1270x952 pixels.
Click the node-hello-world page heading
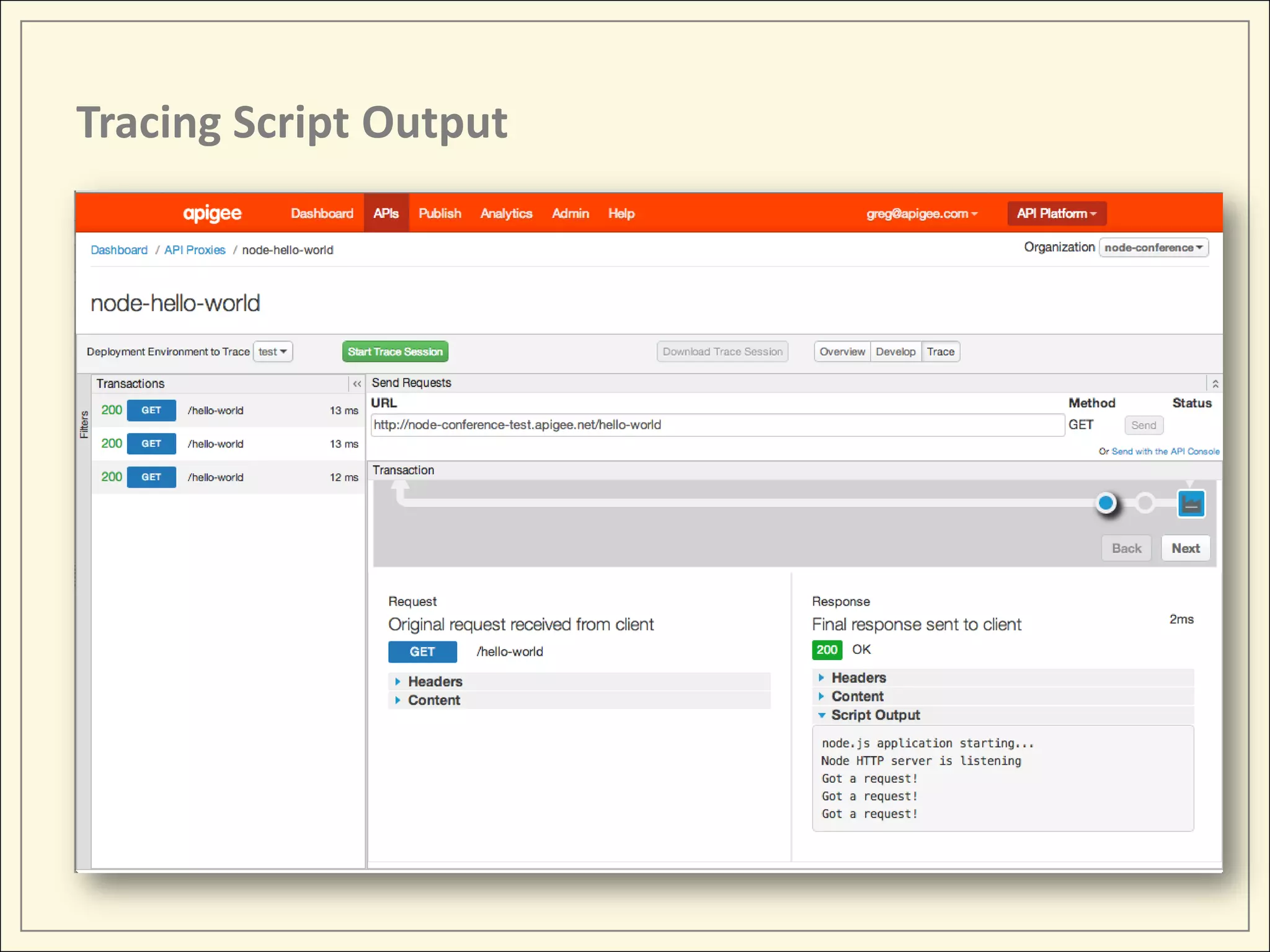pos(175,304)
